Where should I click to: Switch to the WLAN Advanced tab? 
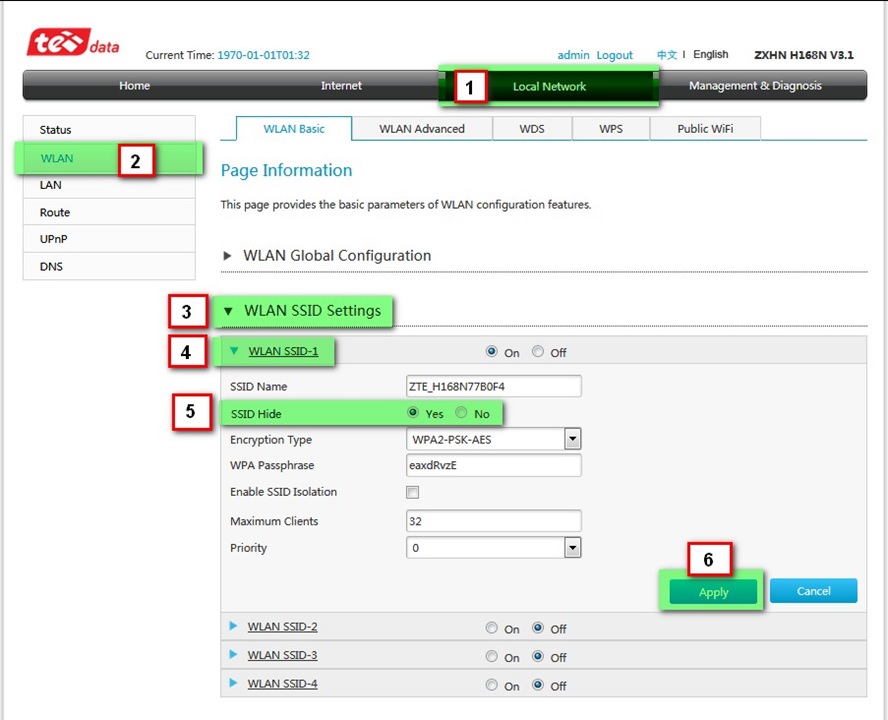421,129
